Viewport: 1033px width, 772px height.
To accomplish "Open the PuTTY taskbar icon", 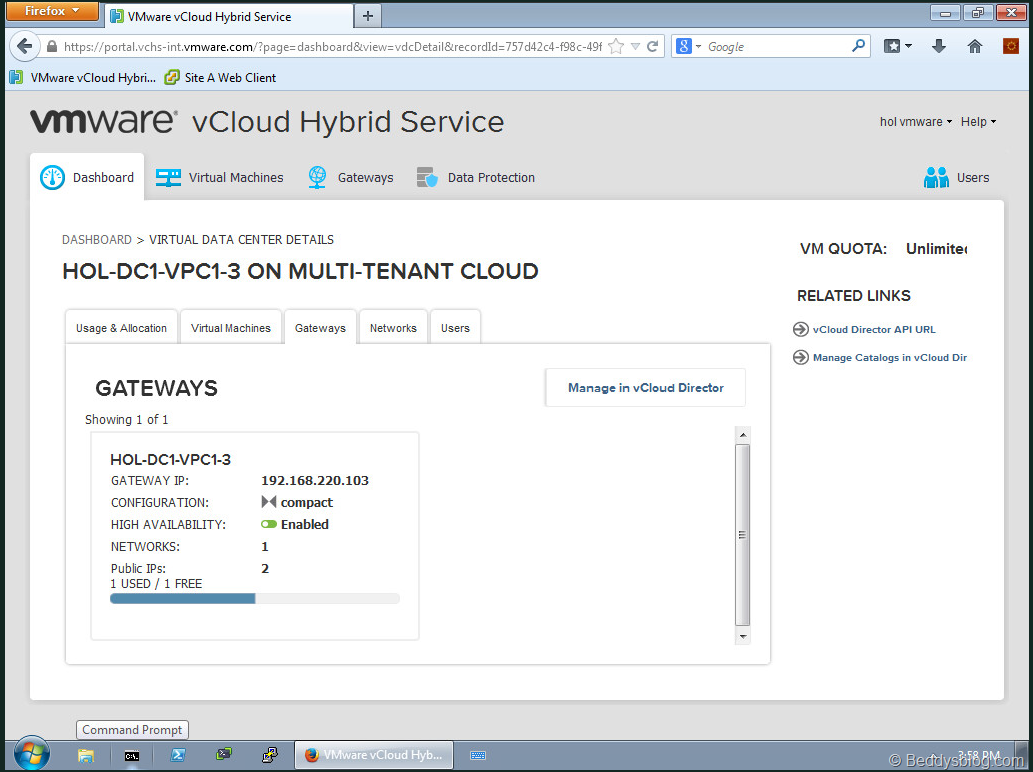I will tap(269, 755).
